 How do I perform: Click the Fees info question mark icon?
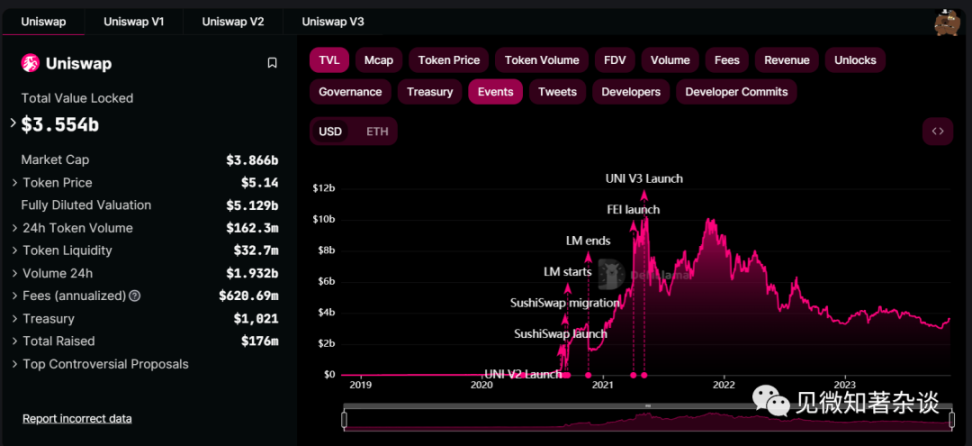point(135,296)
